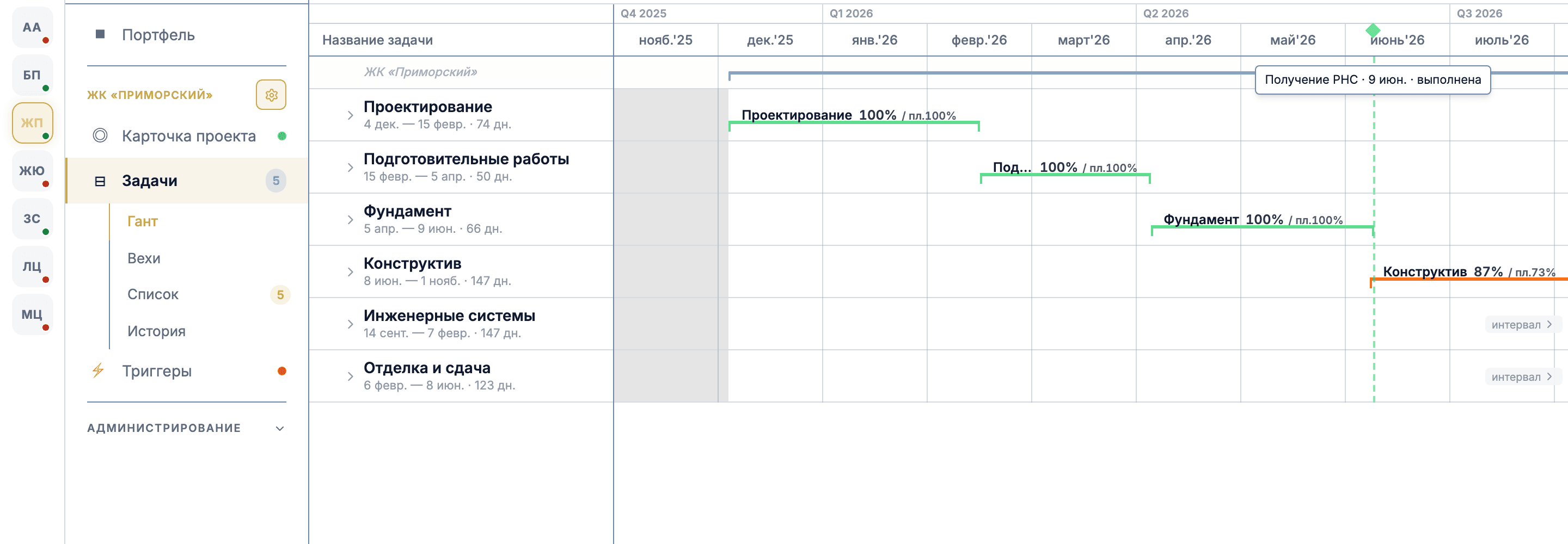Go to Портфель
The image size is (1568, 544).
(x=158, y=35)
